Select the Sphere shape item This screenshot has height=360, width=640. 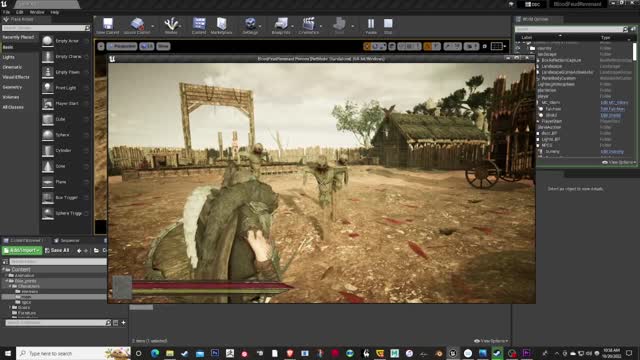(65, 135)
